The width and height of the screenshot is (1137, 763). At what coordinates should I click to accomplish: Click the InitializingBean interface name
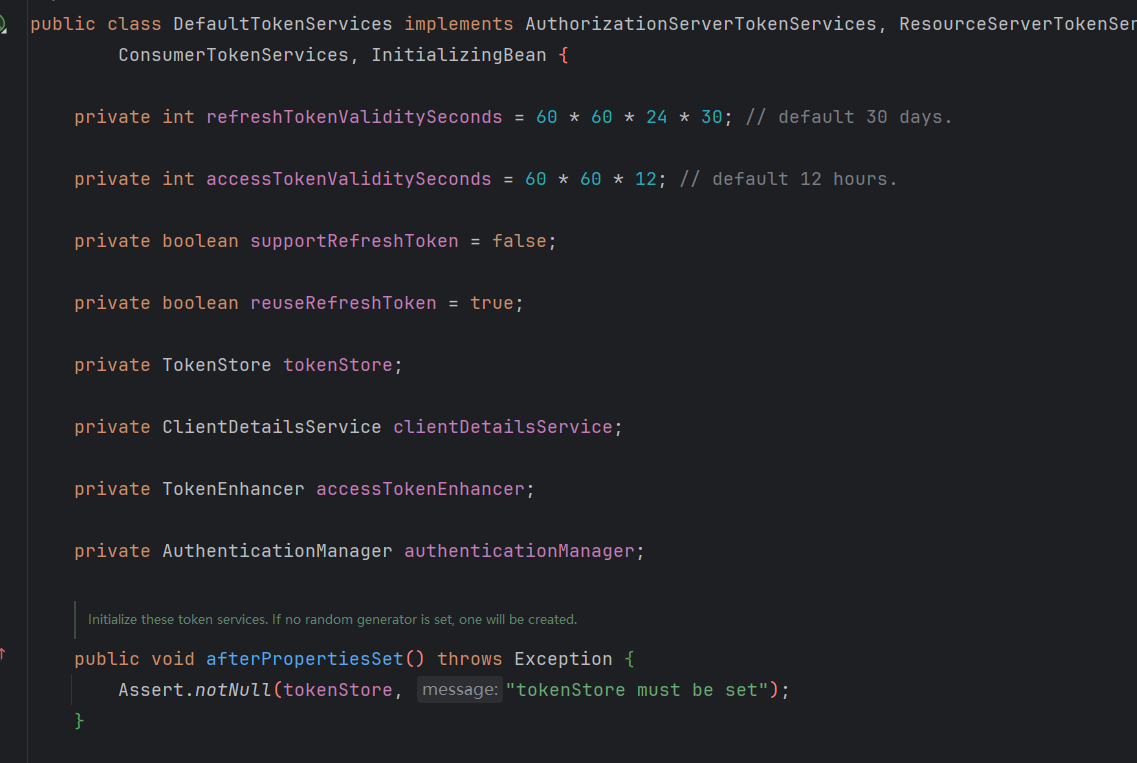pyautogui.click(x=459, y=55)
